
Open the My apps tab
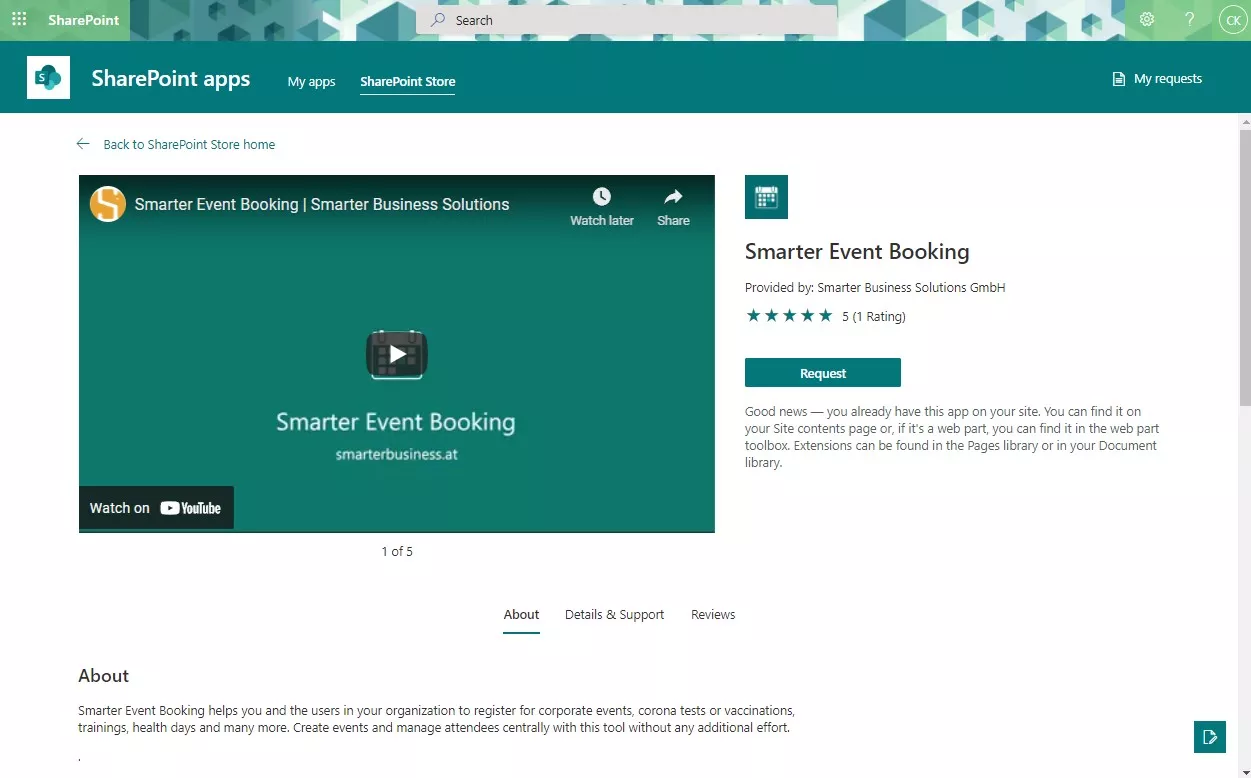point(311,82)
